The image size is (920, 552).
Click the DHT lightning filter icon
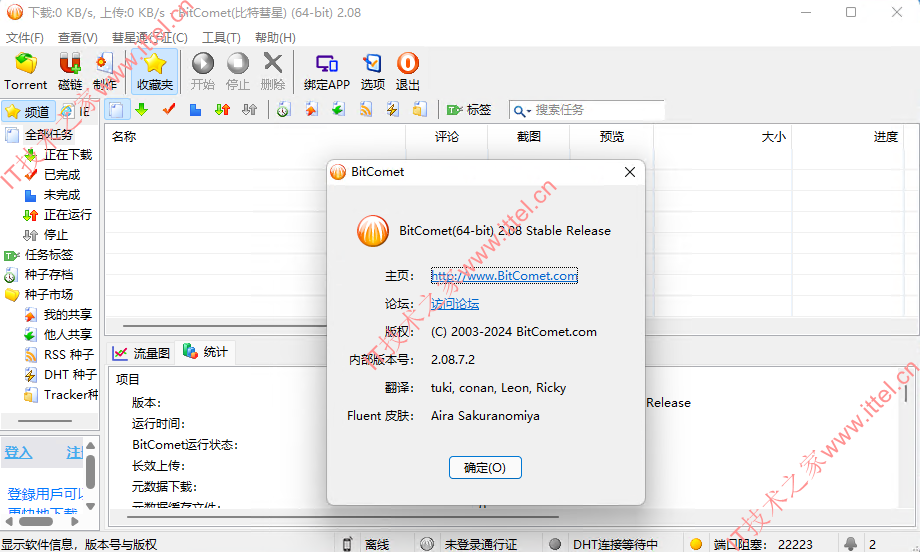pyautogui.click(x=393, y=110)
